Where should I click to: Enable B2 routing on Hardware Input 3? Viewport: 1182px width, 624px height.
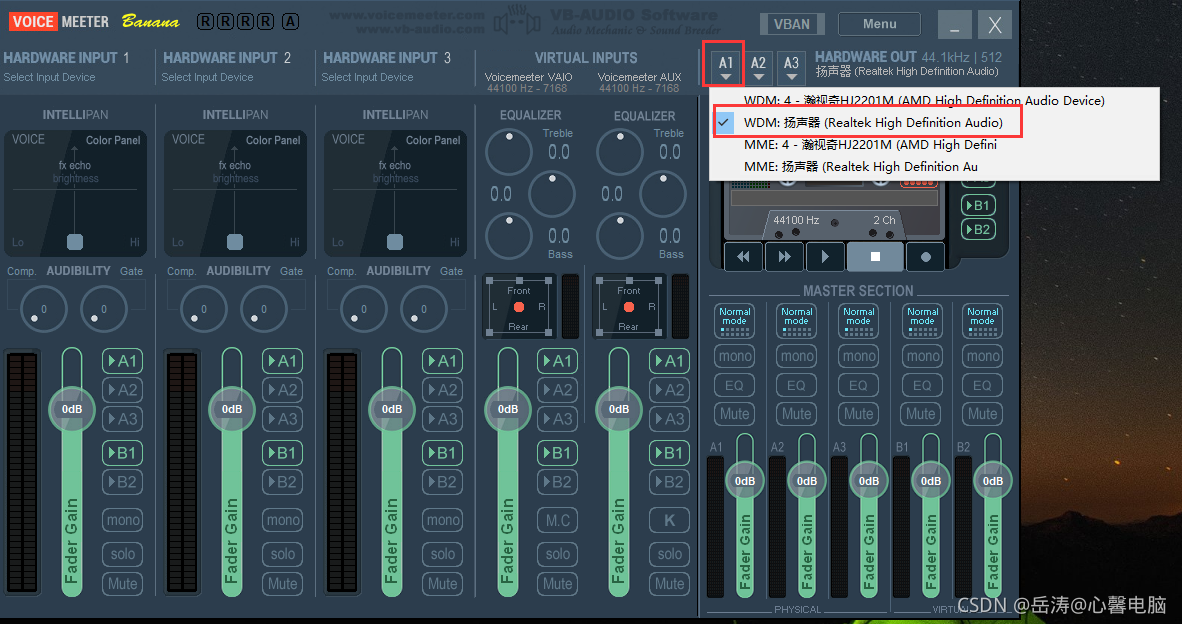point(442,482)
